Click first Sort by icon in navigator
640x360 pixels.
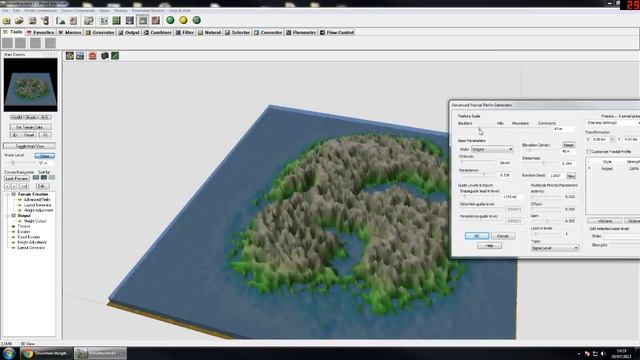[x=36, y=178]
